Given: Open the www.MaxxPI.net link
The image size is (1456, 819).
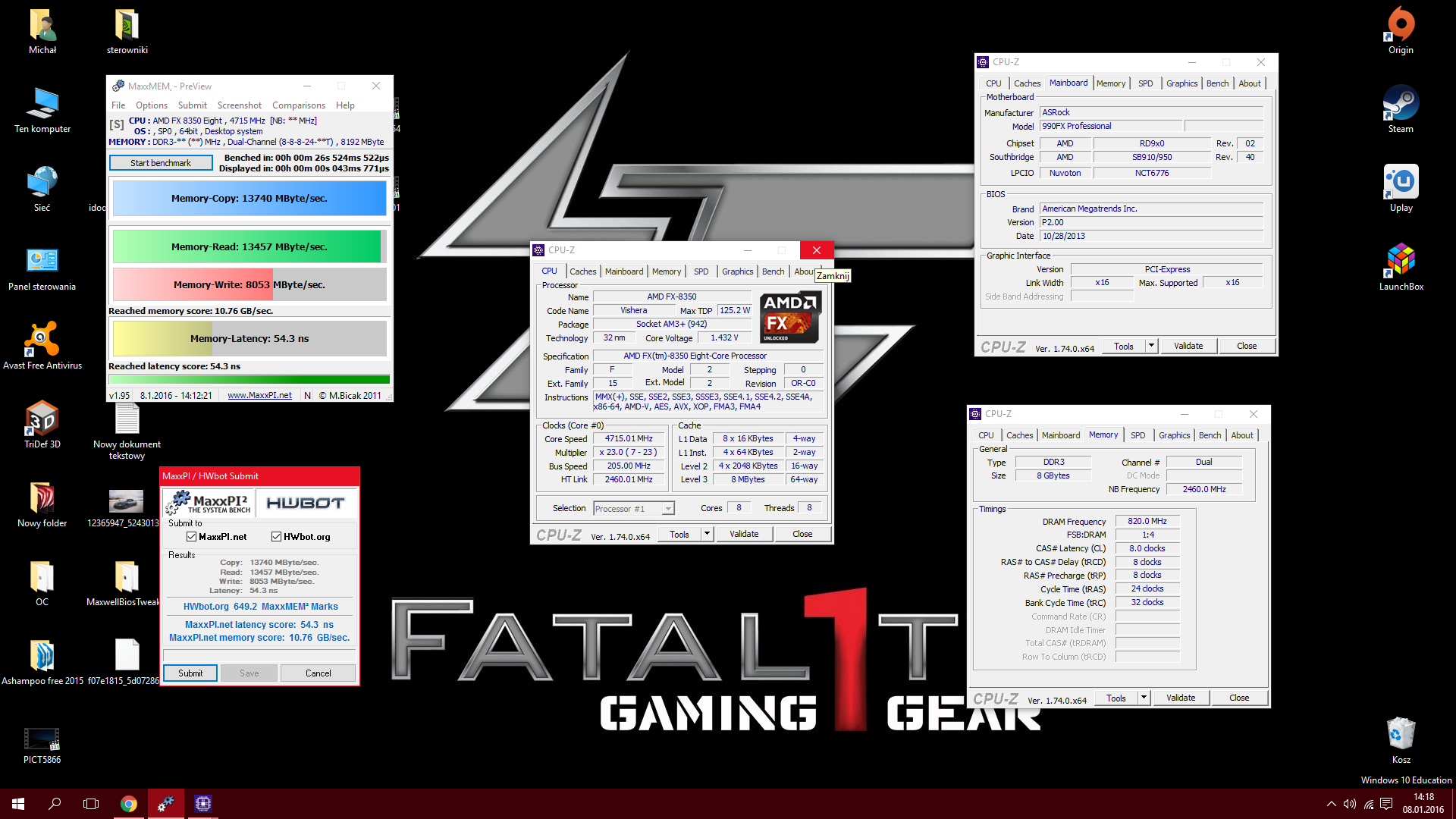Looking at the screenshot, I should coord(259,395).
